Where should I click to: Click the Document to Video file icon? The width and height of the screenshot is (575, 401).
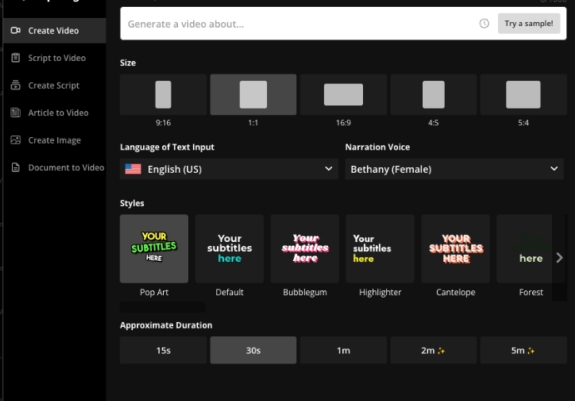click(x=15, y=168)
